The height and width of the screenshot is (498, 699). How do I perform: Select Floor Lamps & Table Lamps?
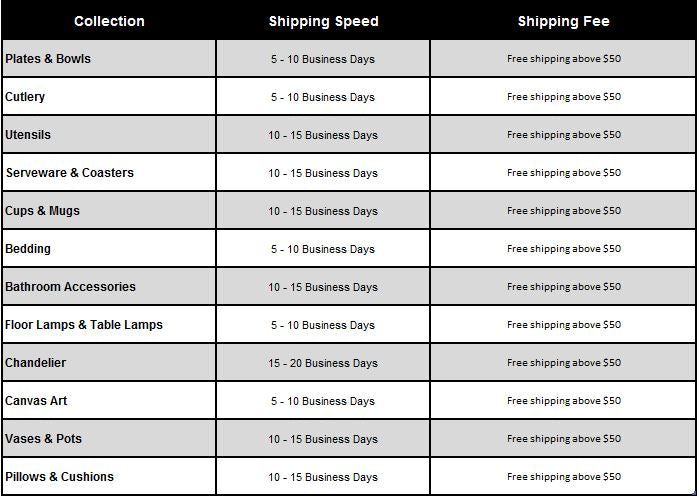click(84, 325)
